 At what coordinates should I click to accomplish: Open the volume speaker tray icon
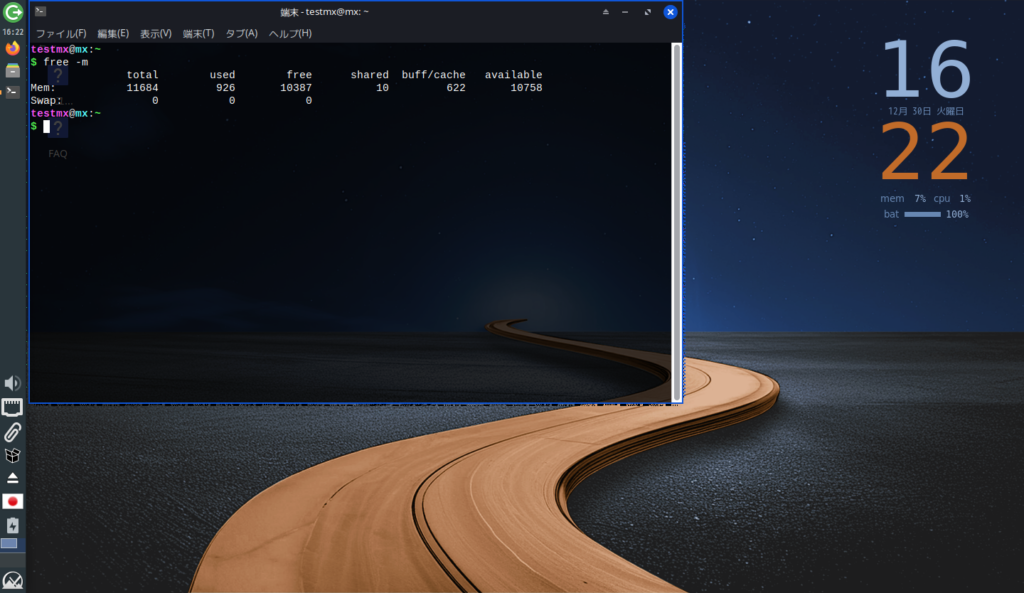tap(13, 383)
